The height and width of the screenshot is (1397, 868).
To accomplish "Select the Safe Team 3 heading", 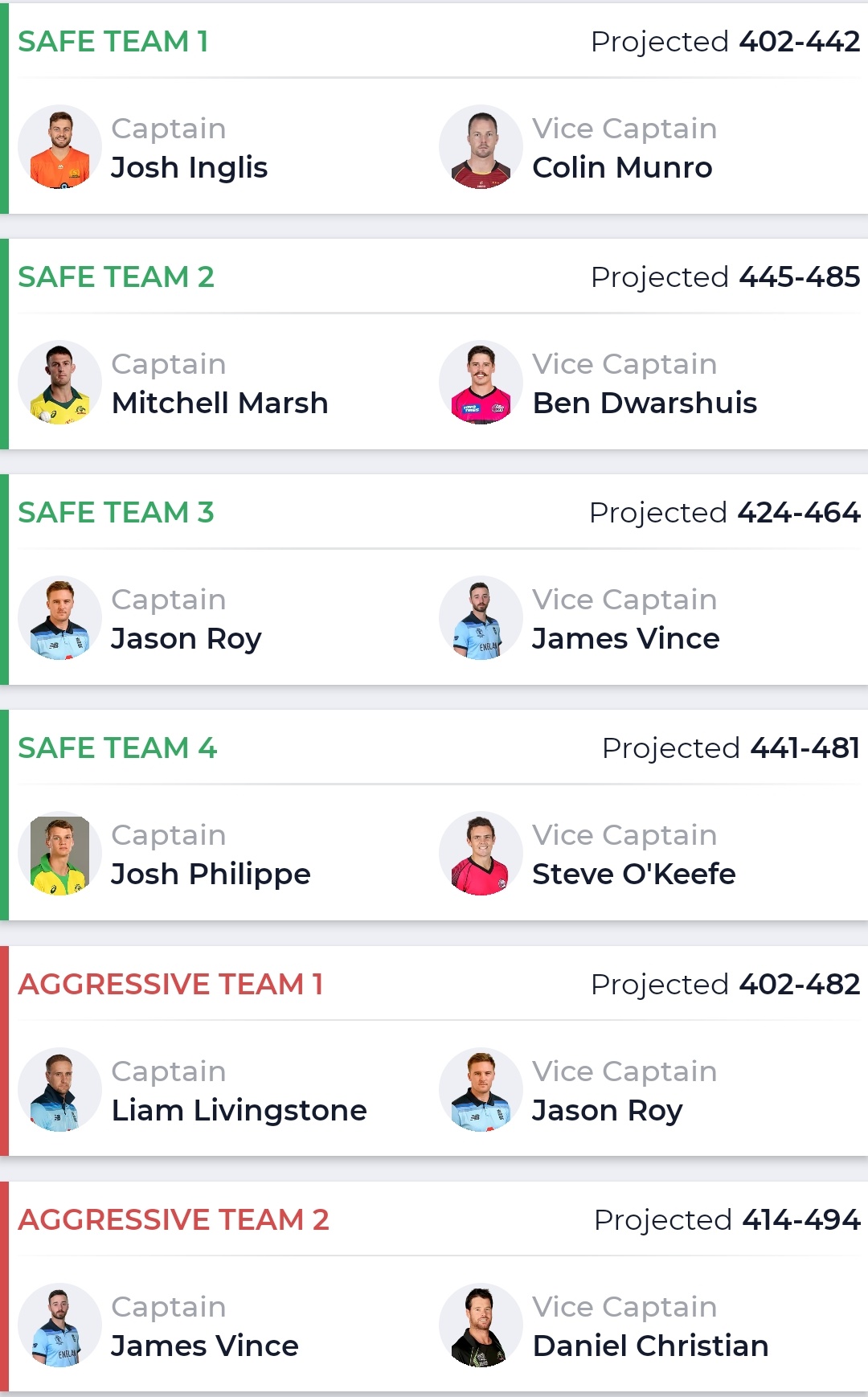I will click(116, 512).
